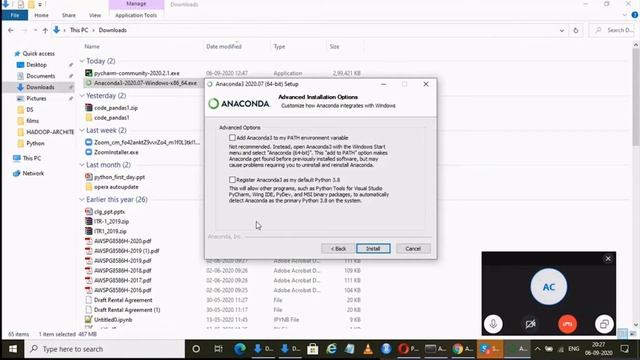640x360 pixels.
Task: Click the Install button in Anaconda setup
Action: (x=373, y=249)
